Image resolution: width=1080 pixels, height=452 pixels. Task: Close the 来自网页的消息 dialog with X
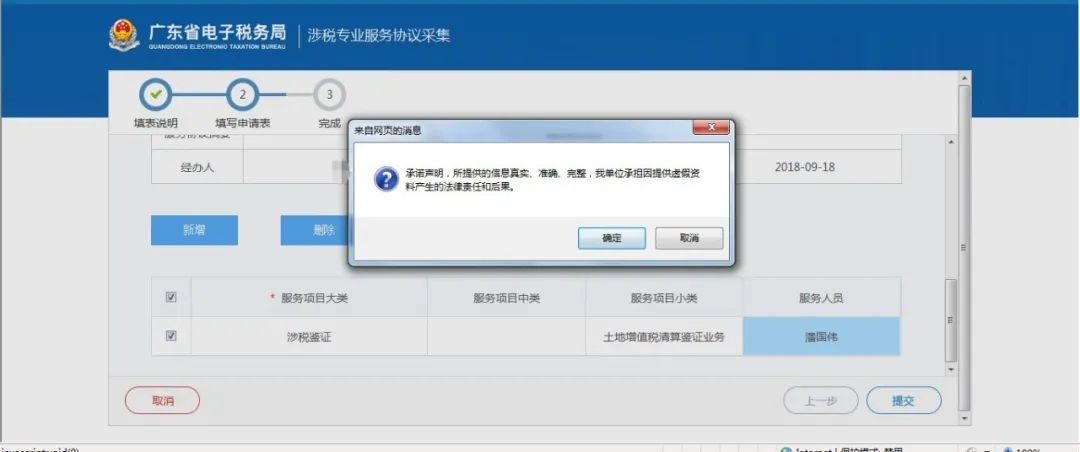click(x=711, y=128)
